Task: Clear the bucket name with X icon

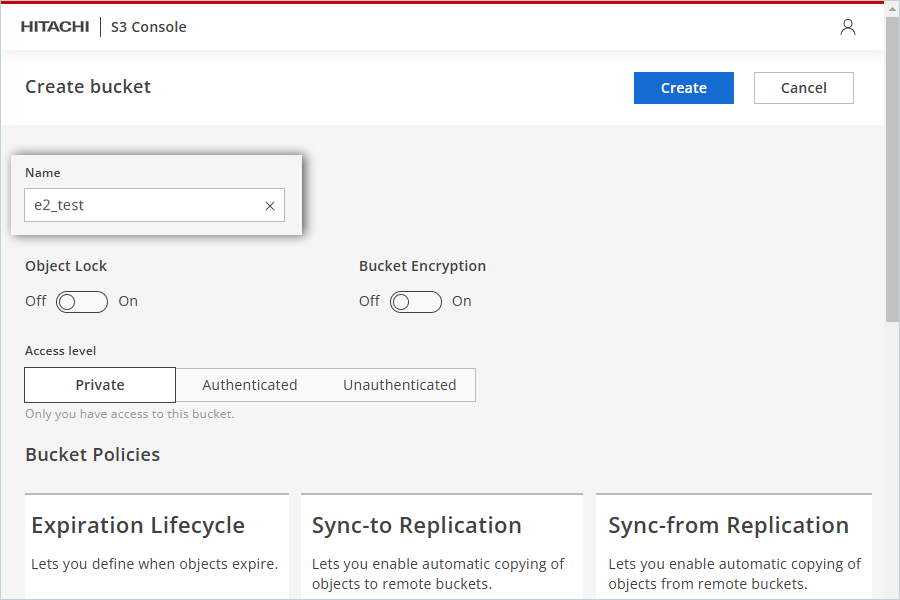Action: [x=270, y=206]
